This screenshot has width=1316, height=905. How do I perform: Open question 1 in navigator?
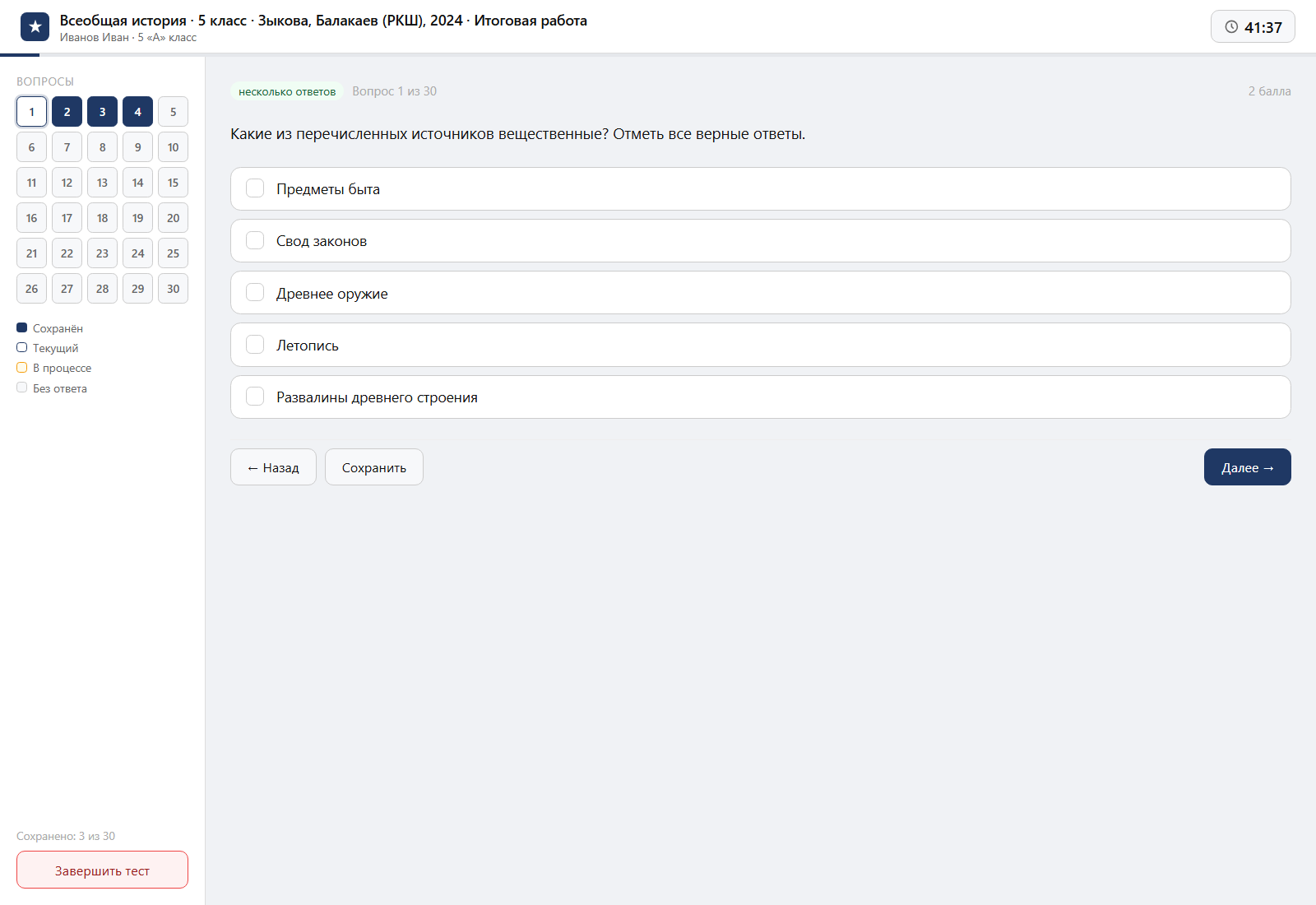(x=31, y=112)
